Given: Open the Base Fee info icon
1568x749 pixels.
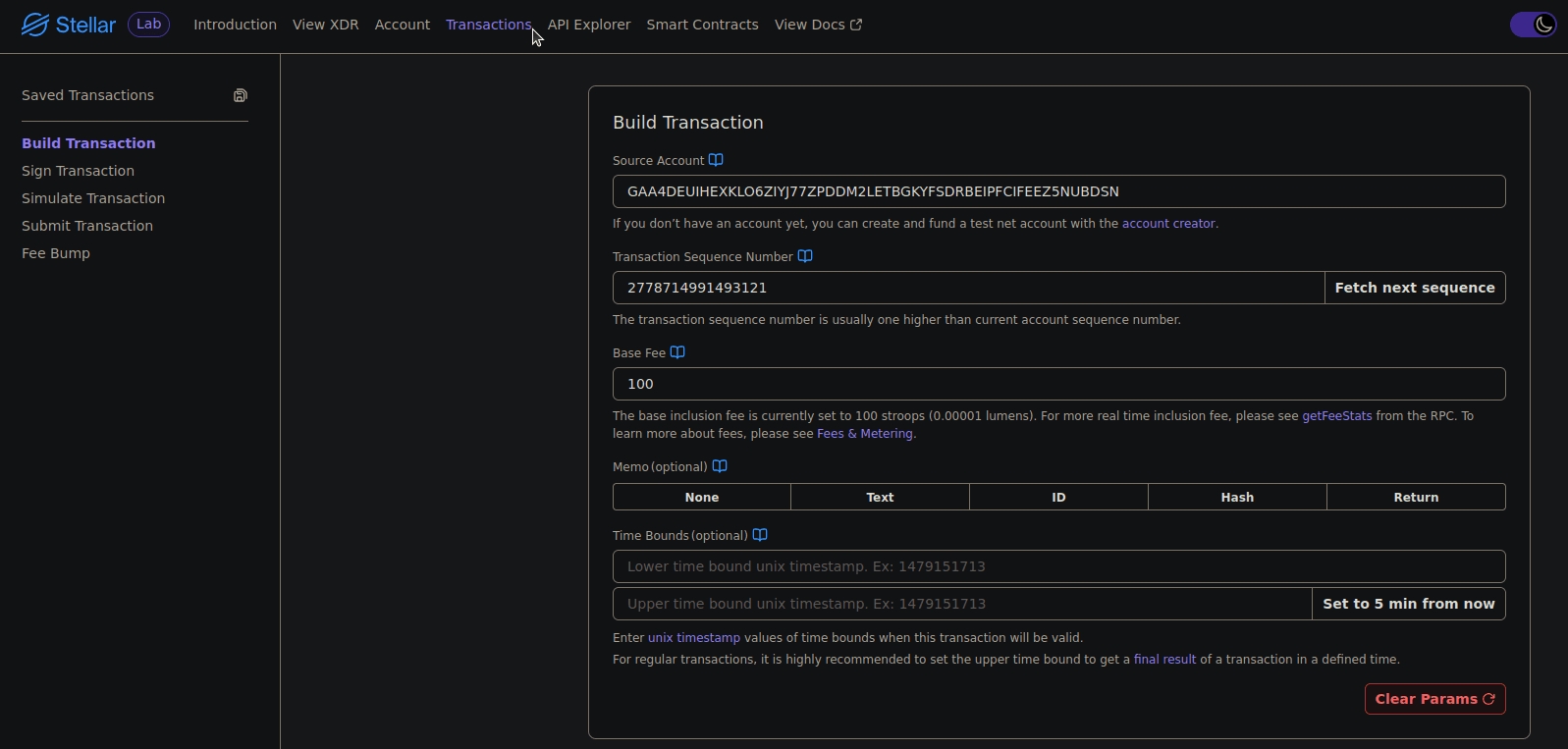Looking at the screenshot, I should click(x=677, y=352).
